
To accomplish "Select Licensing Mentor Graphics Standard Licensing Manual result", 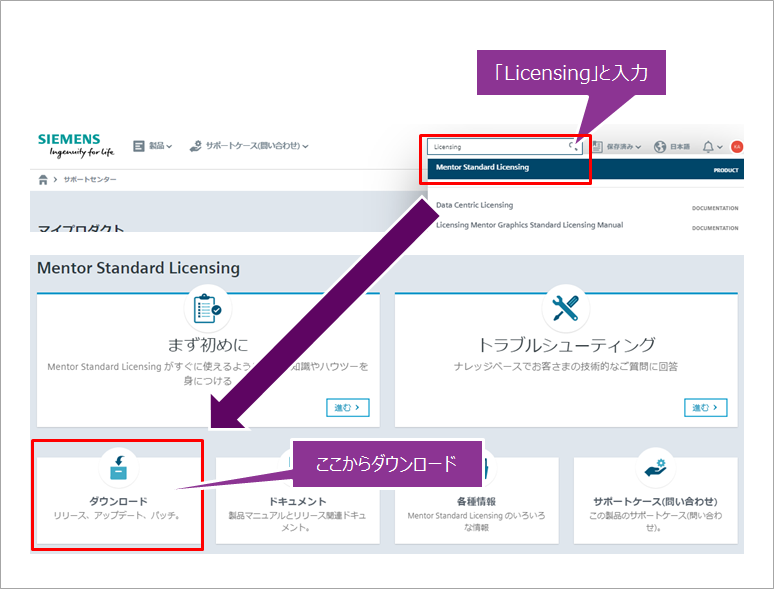I will coord(529,225).
